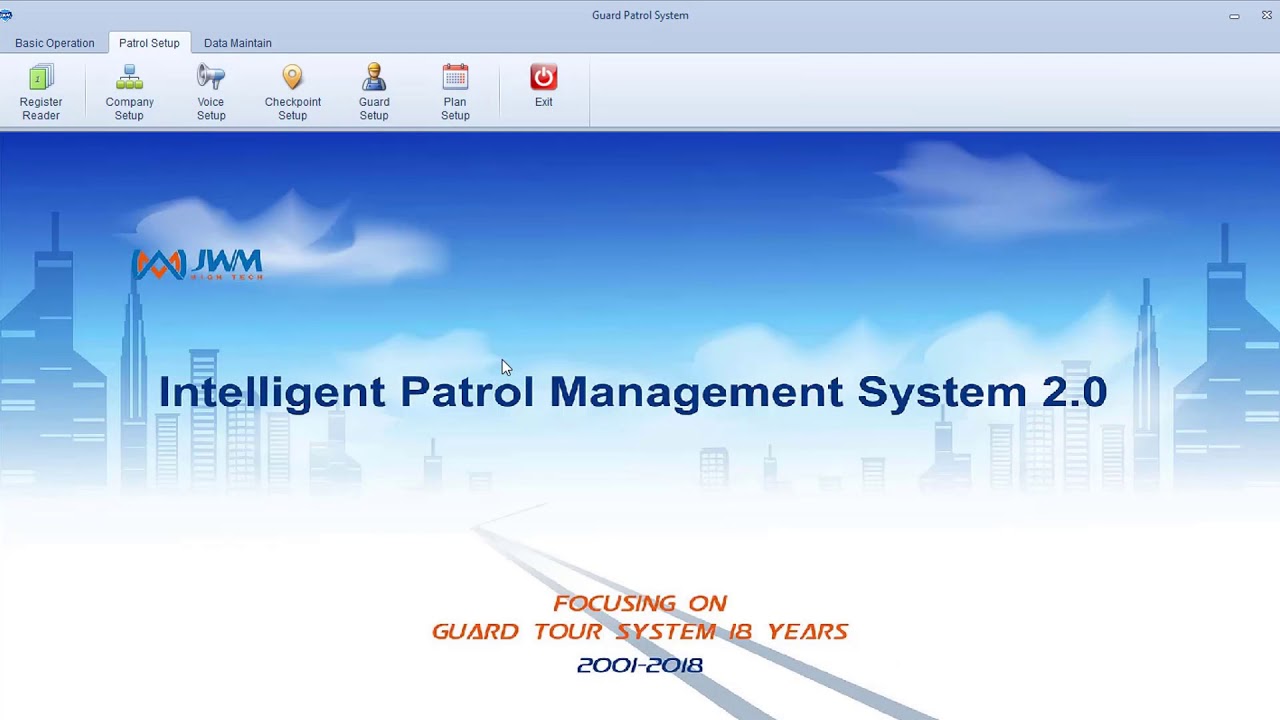Open Voice Setup megaphone icon

point(211,77)
